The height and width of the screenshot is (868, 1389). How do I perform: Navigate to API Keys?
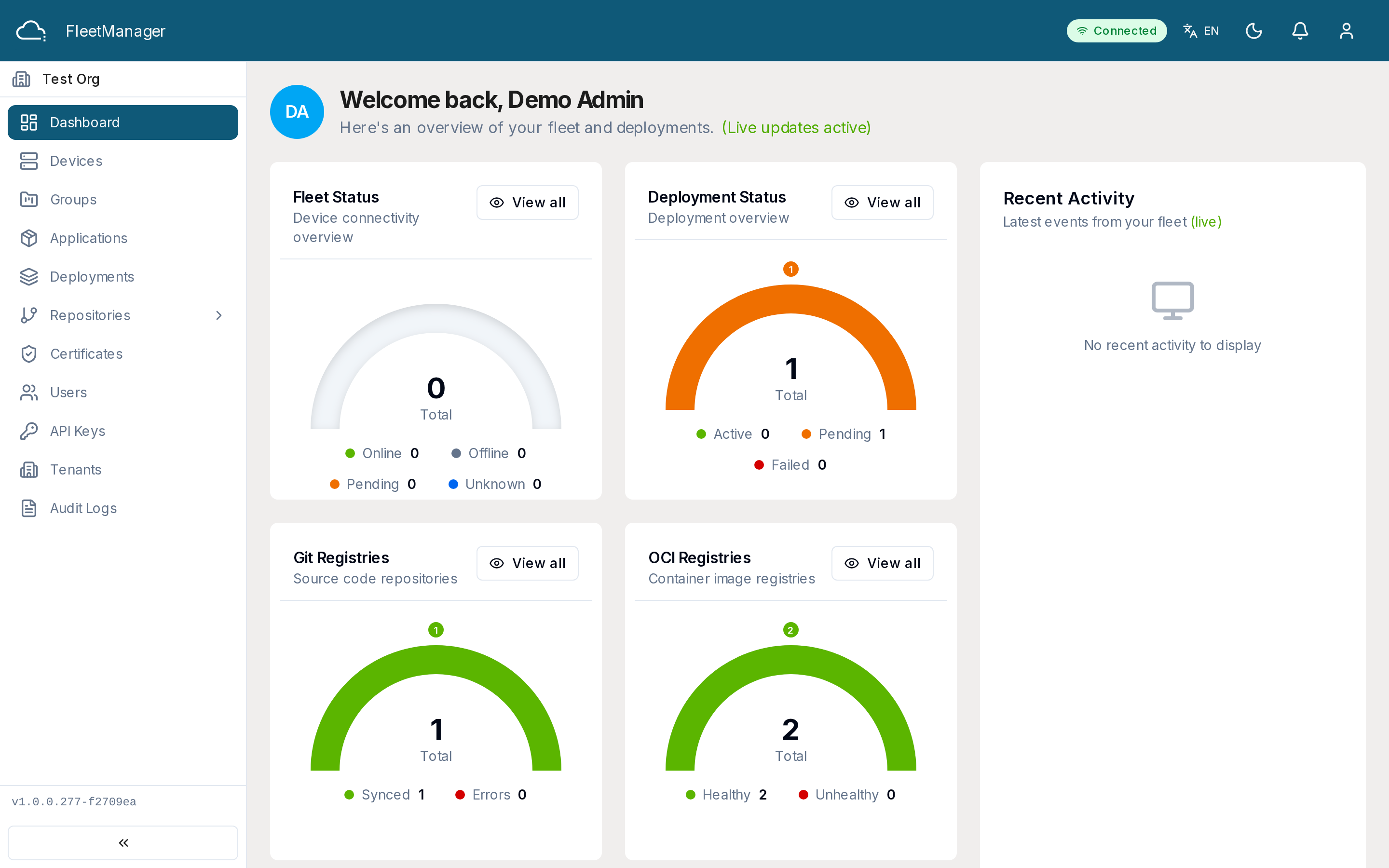click(123, 431)
